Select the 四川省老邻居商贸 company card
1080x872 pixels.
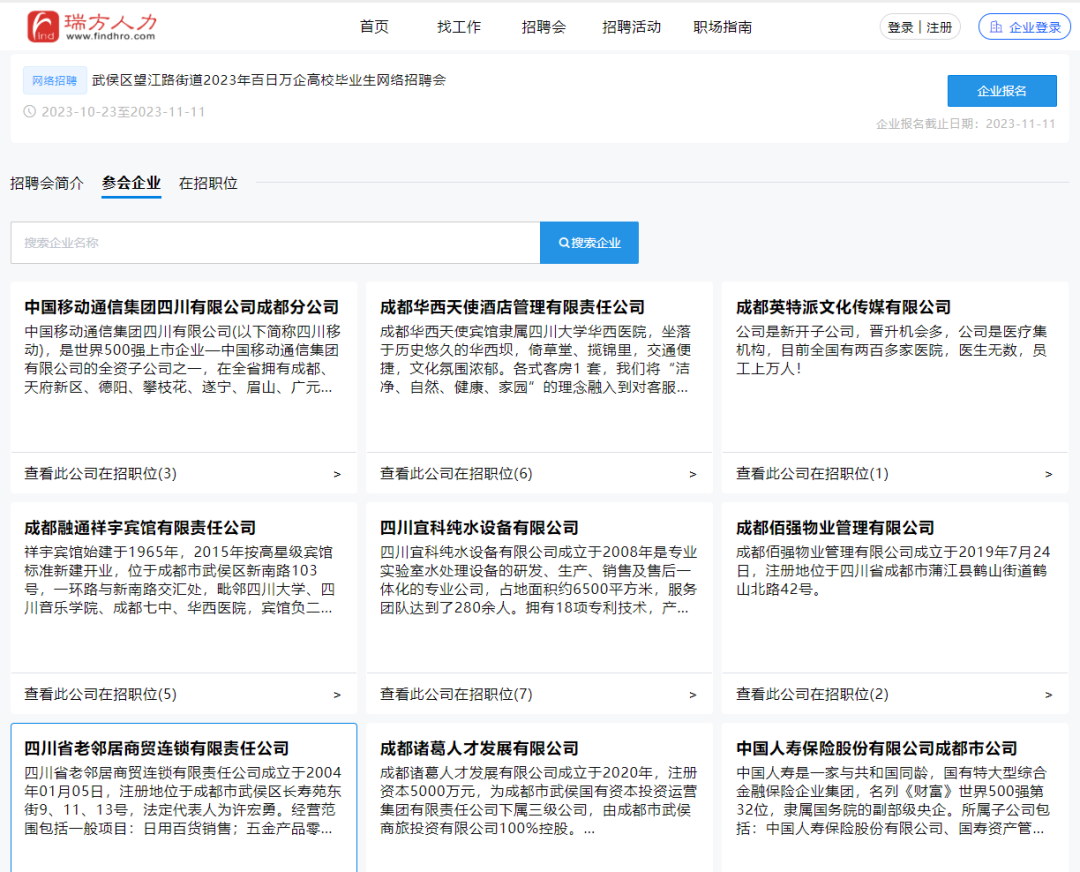point(183,800)
